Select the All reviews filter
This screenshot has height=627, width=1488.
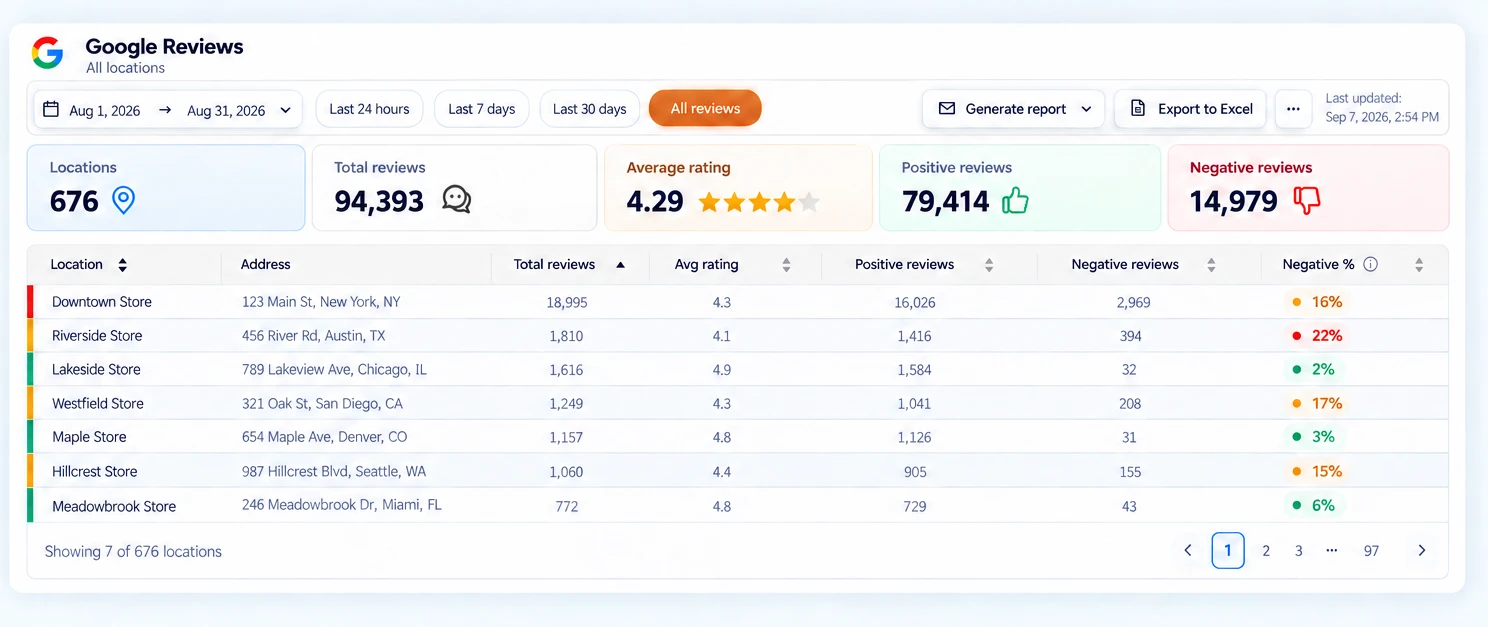(705, 109)
